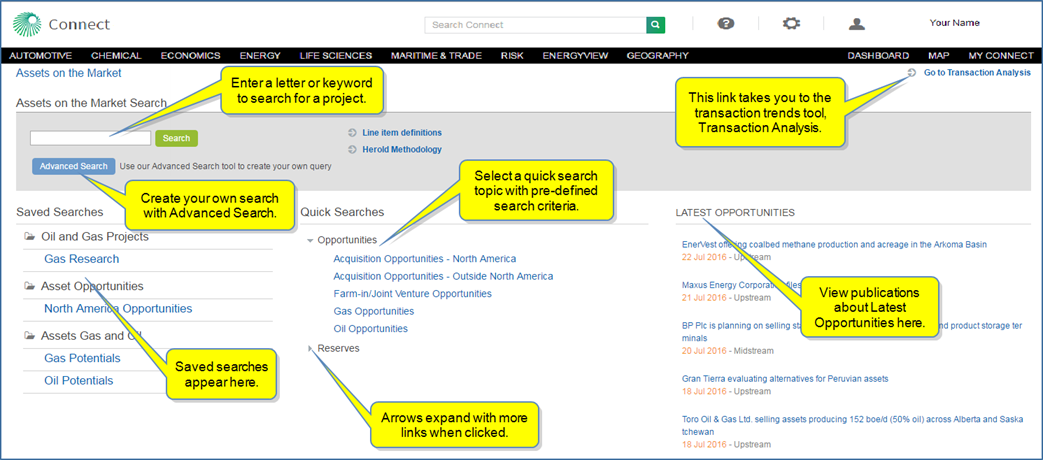The image size is (1043, 460).
Task: Click the Assets on the Market search box
Action: 90,138
